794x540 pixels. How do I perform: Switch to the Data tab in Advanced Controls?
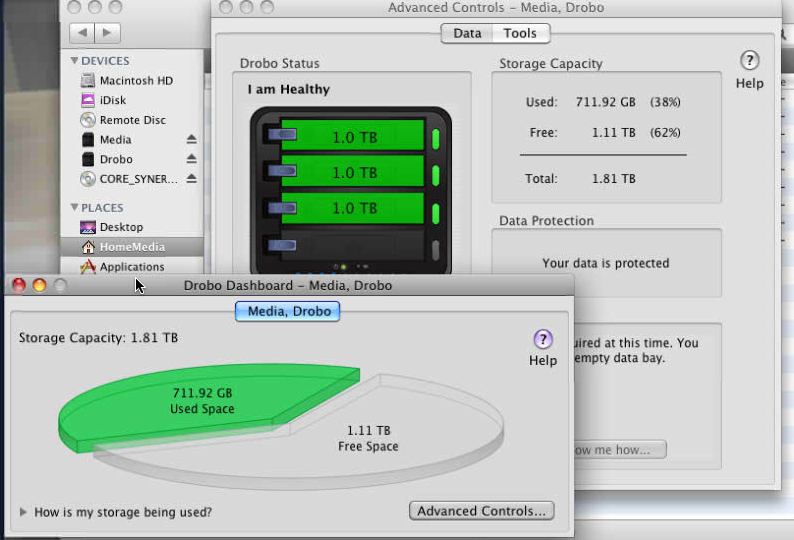pyautogui.click(x=467, y=33)
